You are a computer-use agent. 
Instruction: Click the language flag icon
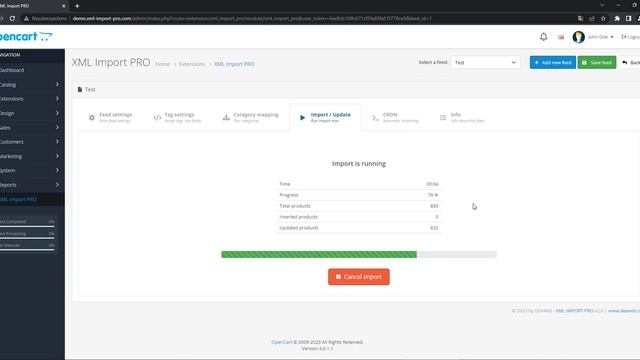[x=561, y=37]
